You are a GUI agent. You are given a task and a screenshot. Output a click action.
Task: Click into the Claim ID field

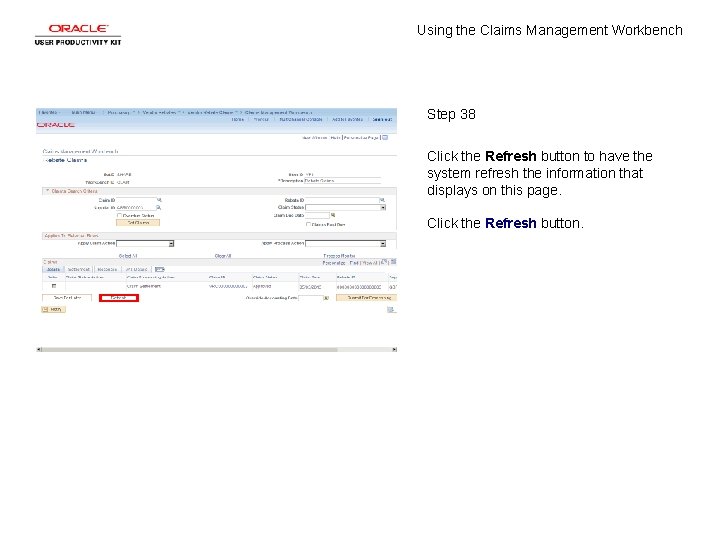(x=136, y=200)
